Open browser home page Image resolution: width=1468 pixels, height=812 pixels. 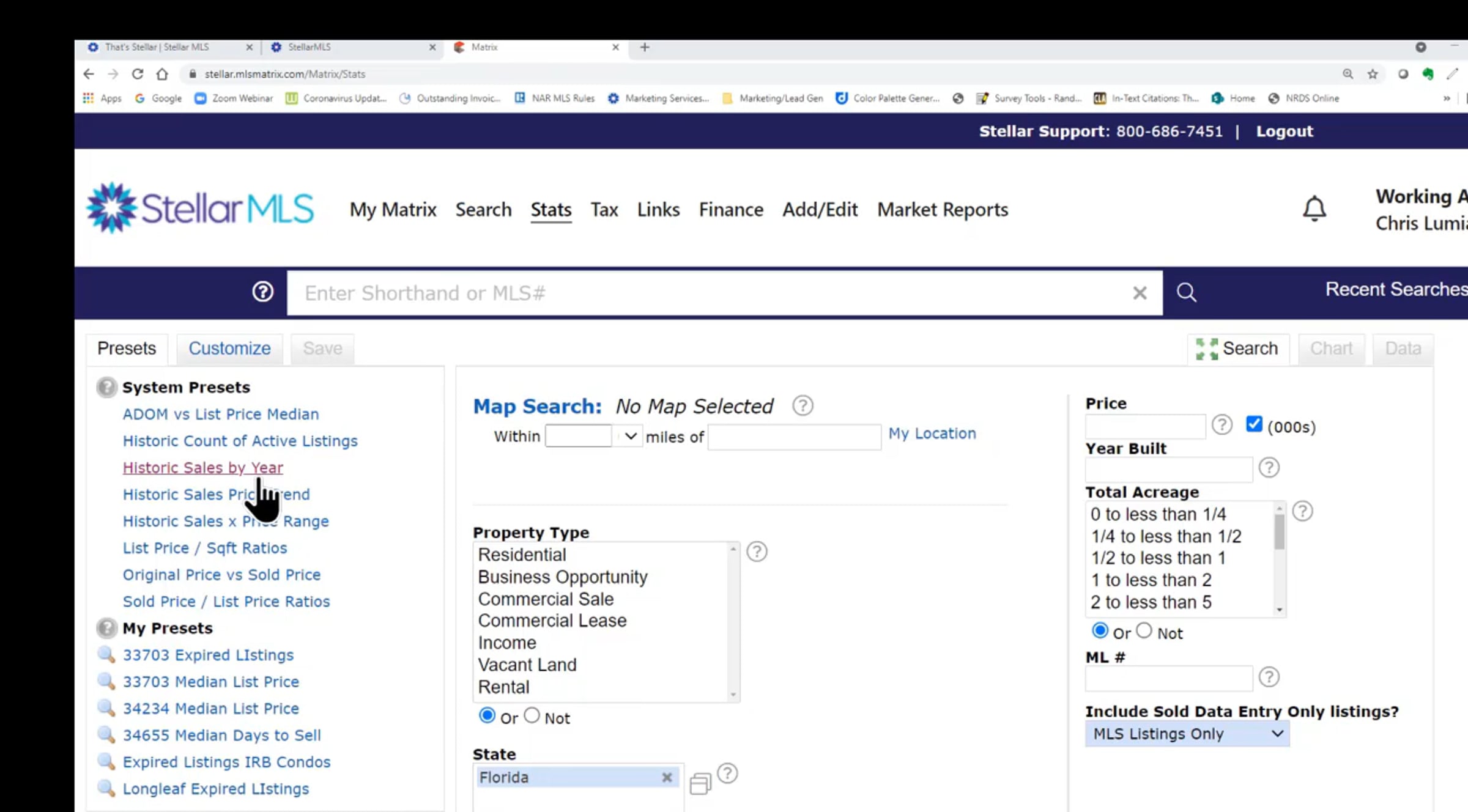[162, 74]
